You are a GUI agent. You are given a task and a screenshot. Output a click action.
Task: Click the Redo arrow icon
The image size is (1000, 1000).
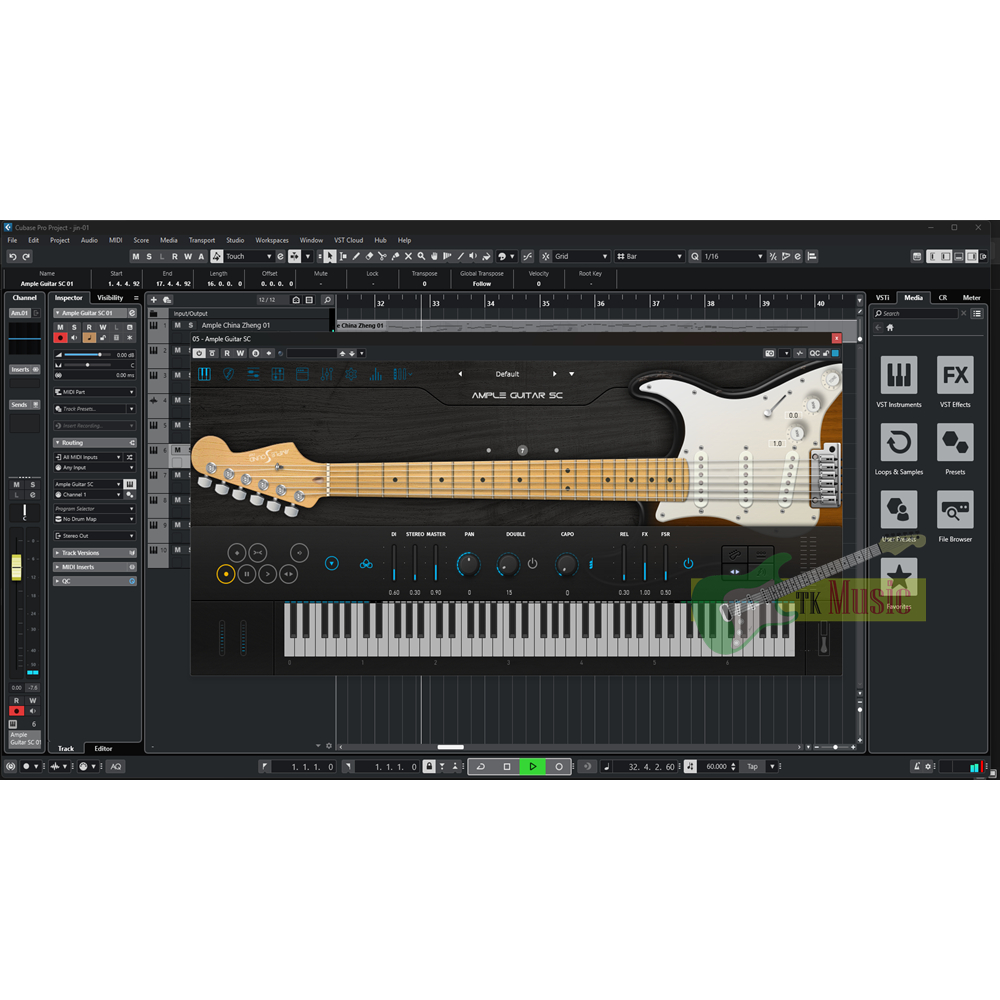(26, 256)
